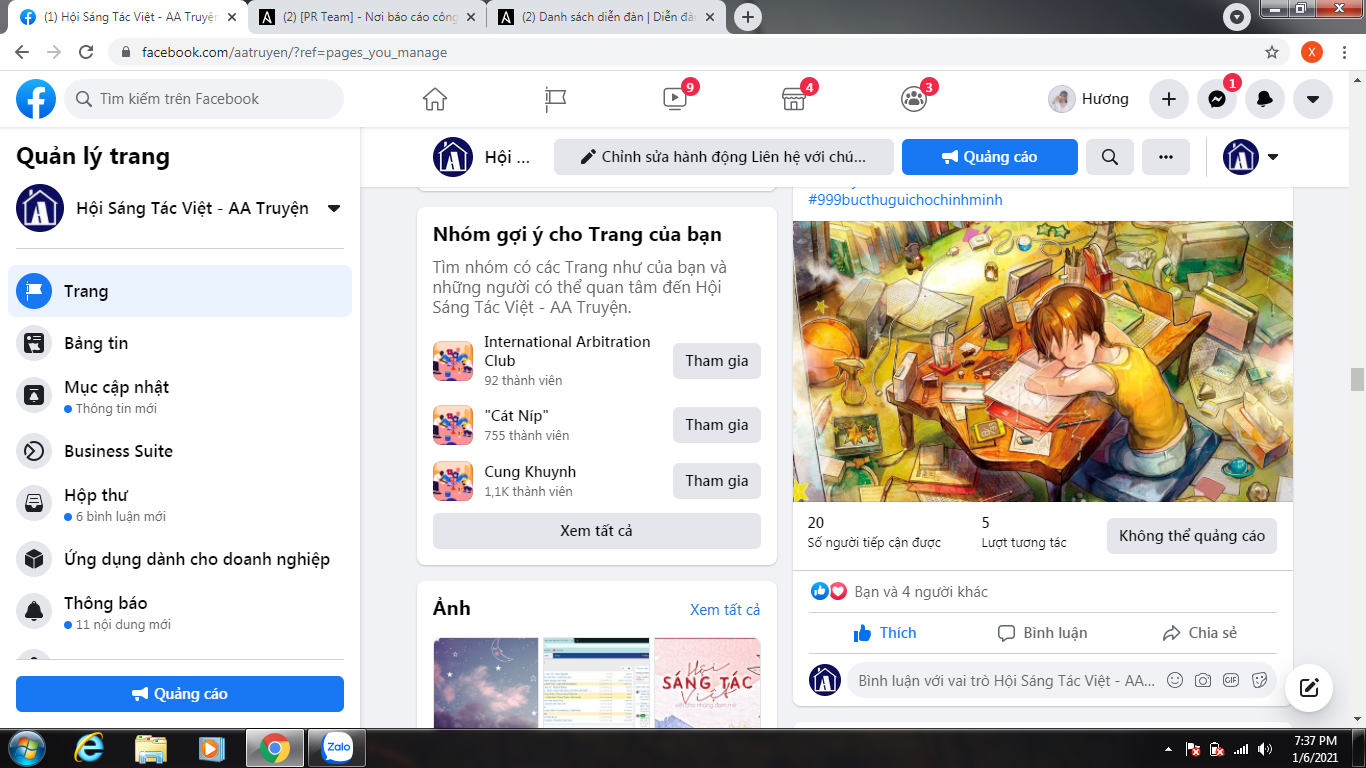Open Pages flag icon in top navigation
This screenshot has width=1366, height=768.
555,99
